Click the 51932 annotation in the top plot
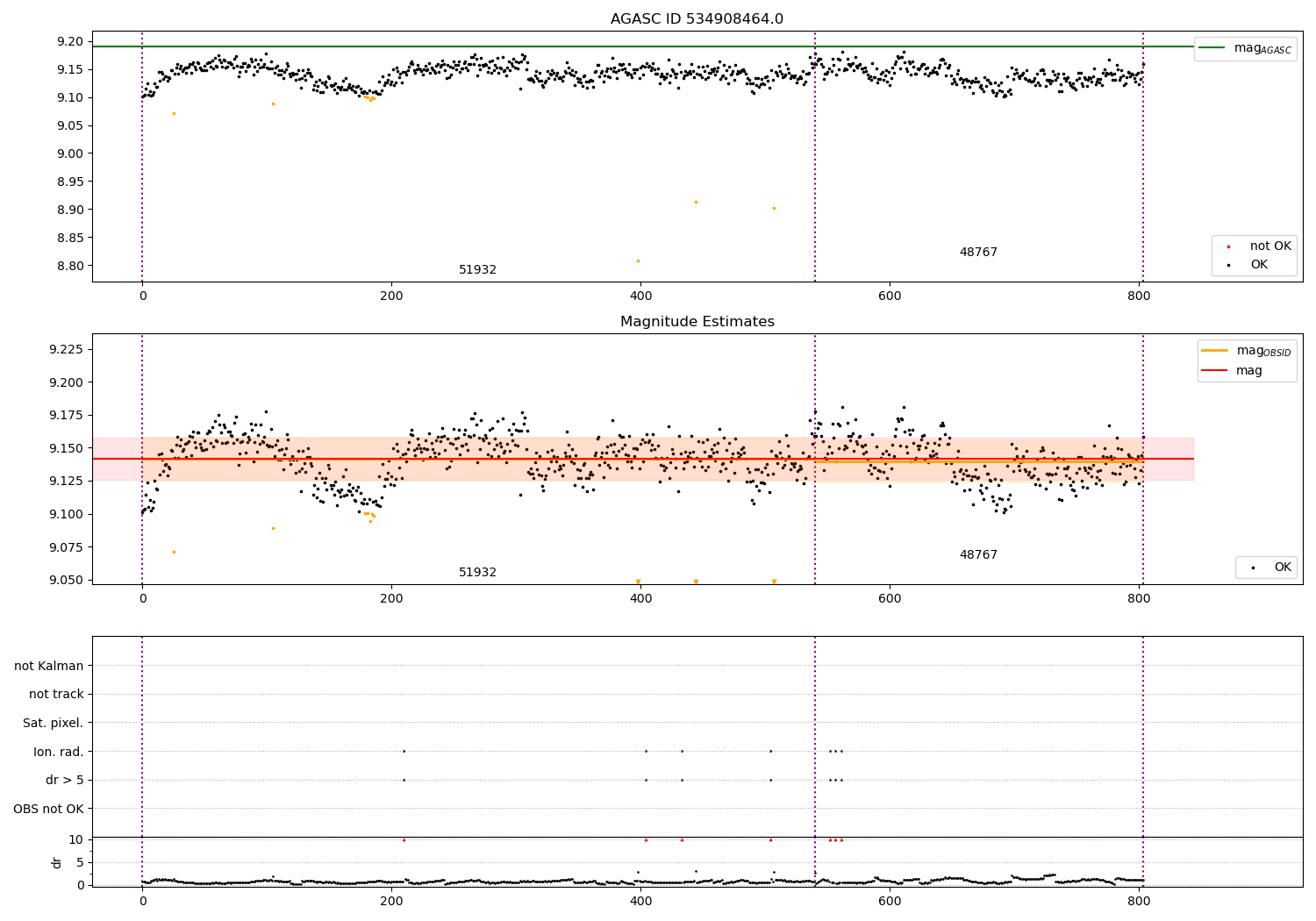The width and height of the screenshot is (1316, 921). 477,270
